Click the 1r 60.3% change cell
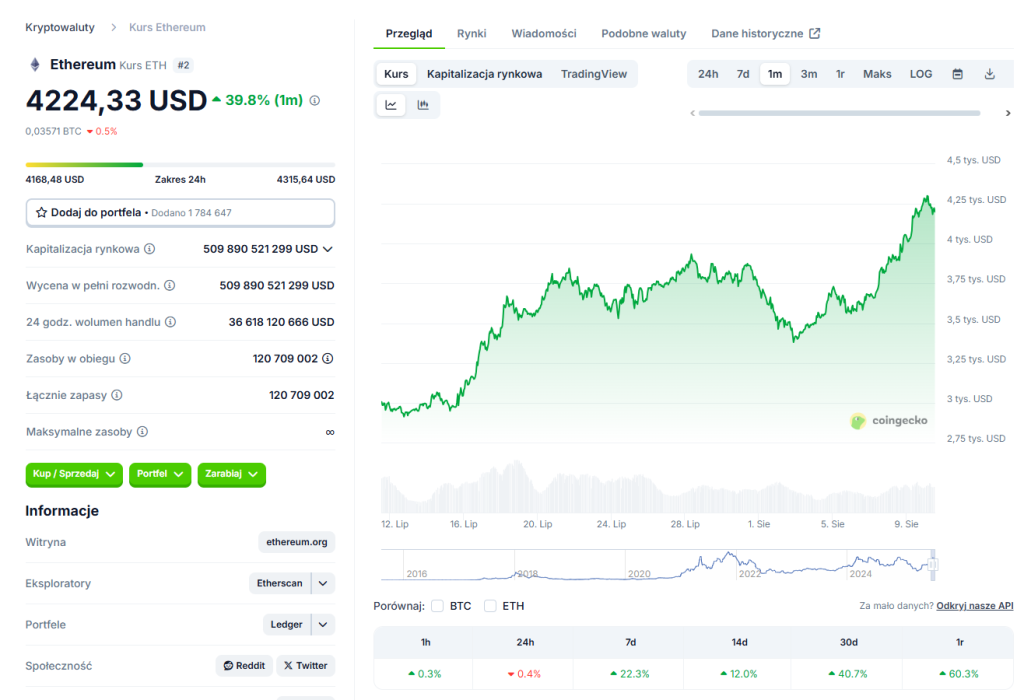This screenshot has width=1024, height=700. tap(959, 674)
